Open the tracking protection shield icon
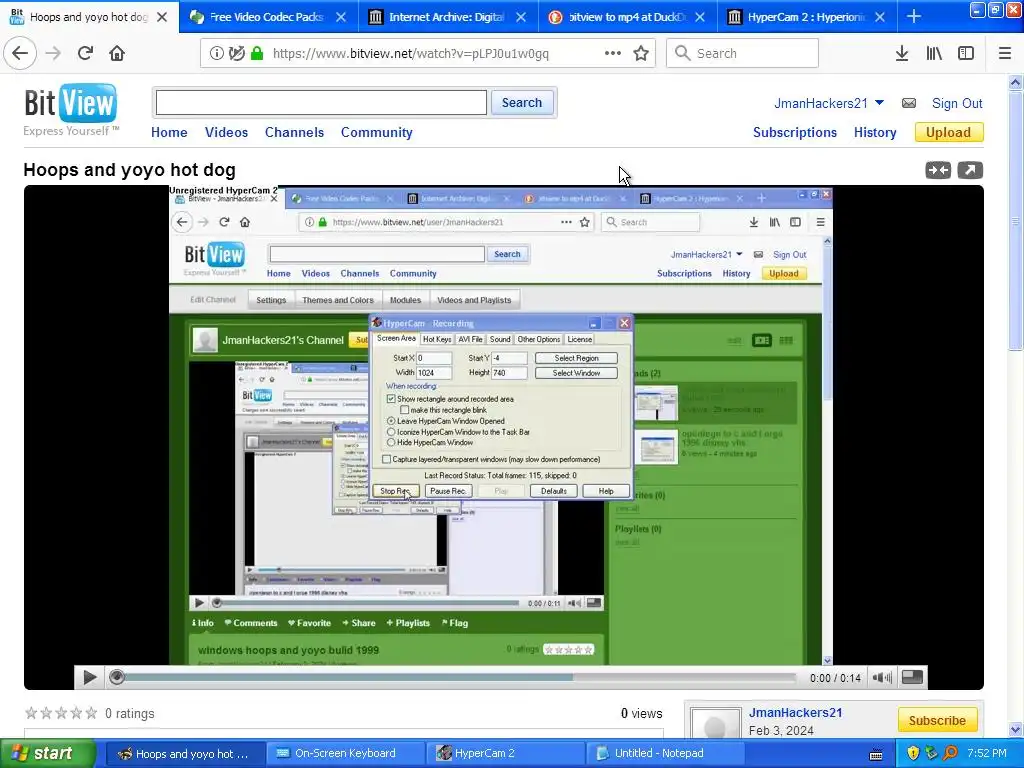The width and height of the screenshot is (1024, 768). tap(236, 53)
